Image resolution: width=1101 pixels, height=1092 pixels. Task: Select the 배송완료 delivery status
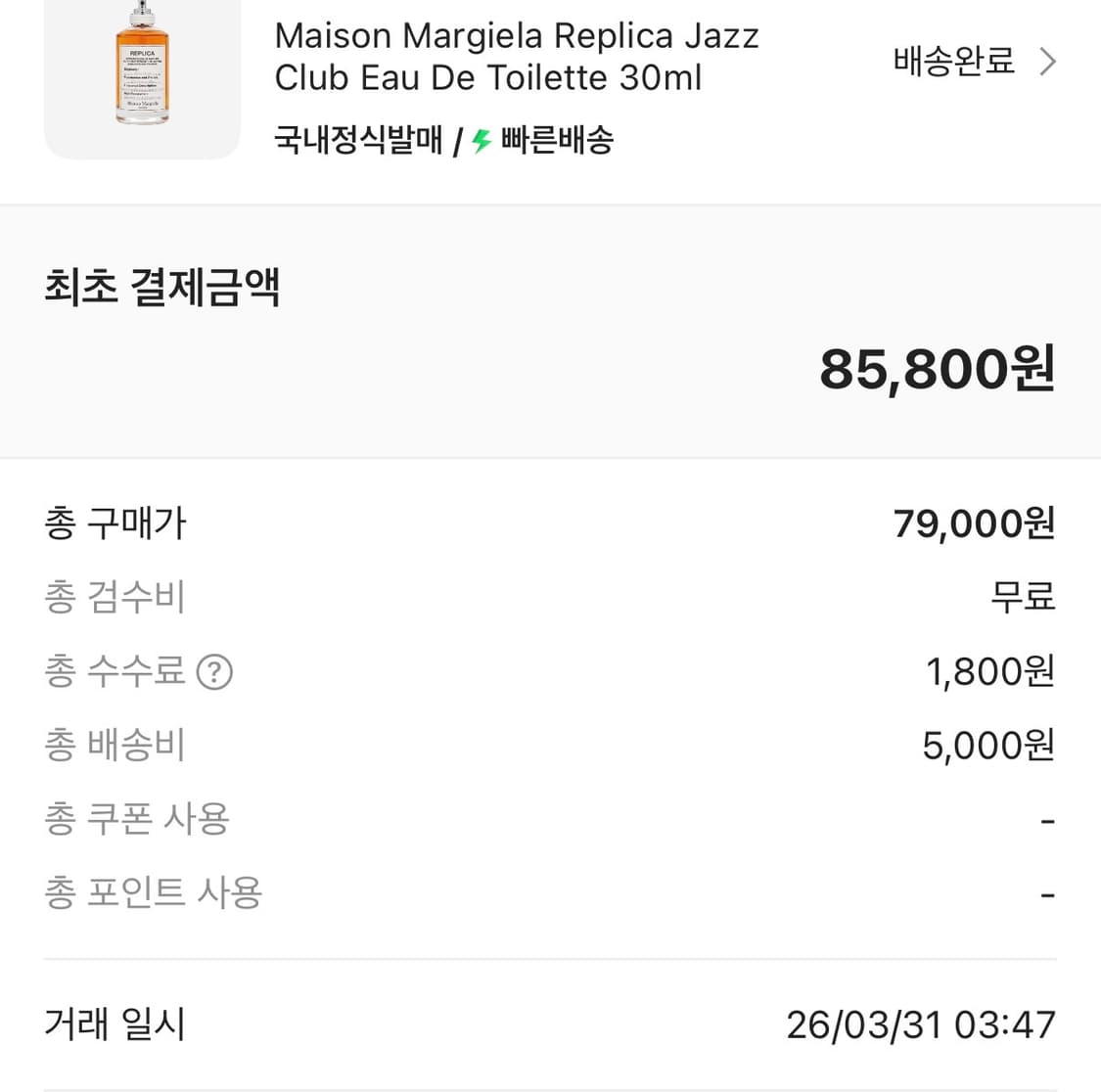952,61
